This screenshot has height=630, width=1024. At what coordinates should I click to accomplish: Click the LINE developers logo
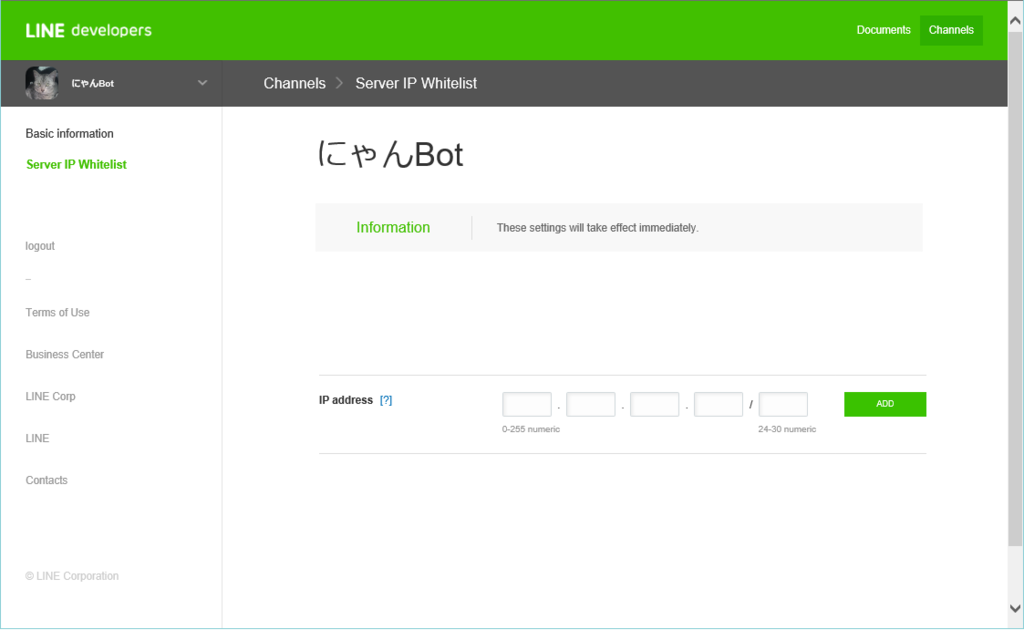88,30
